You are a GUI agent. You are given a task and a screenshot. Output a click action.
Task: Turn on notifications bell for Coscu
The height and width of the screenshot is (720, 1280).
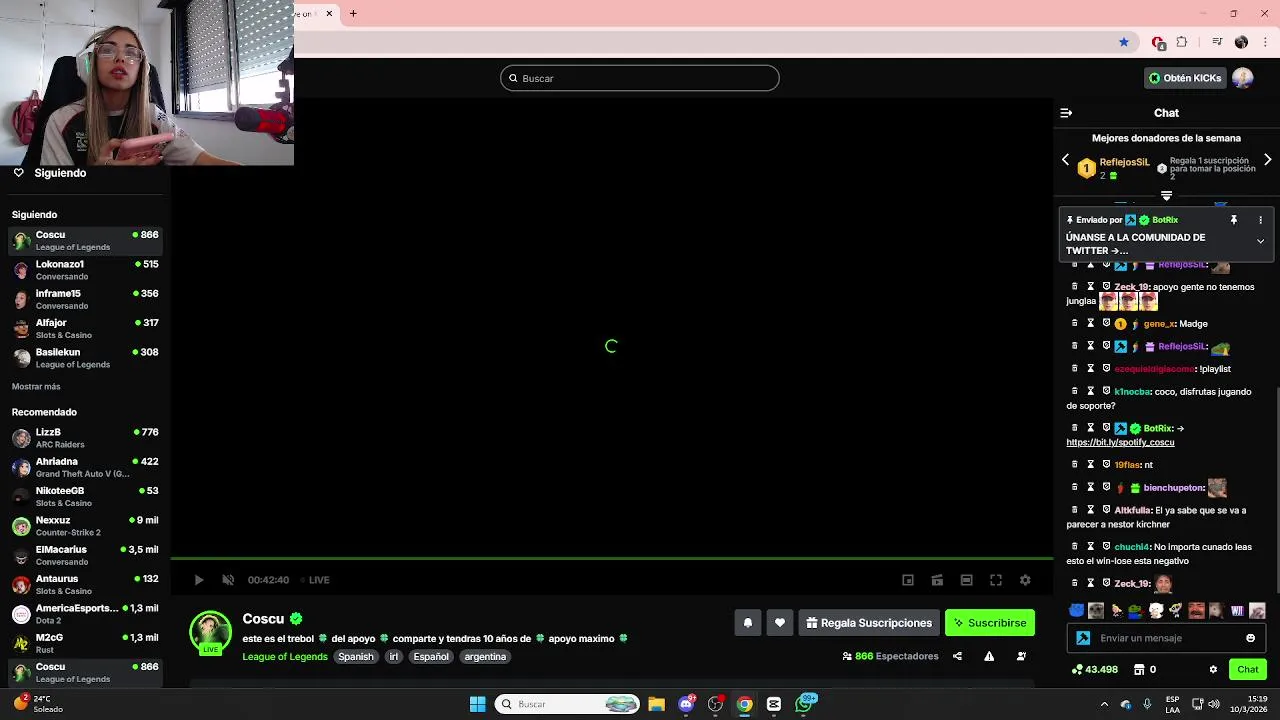click(x=747, y=623)
